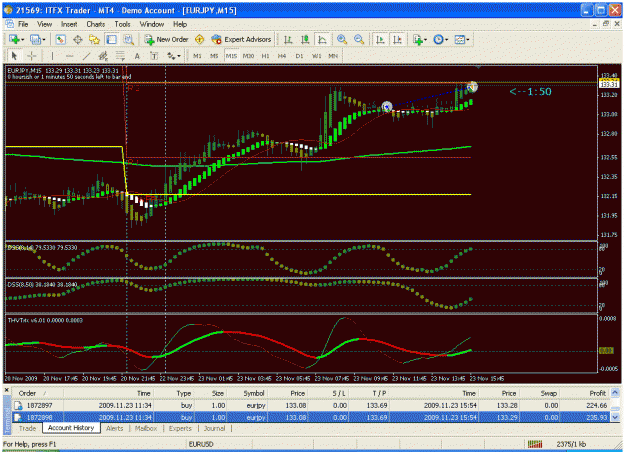Toggle Auto Scroll chart icon

coord(380,39)
